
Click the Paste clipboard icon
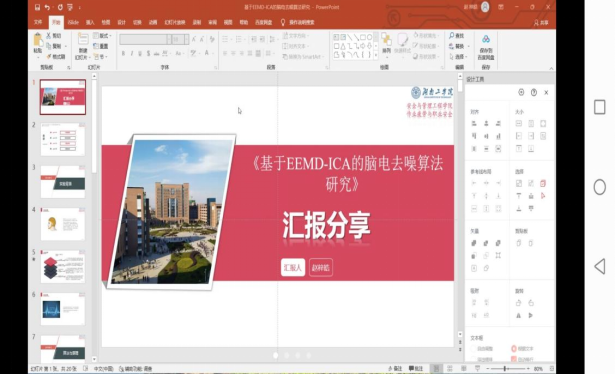pyautogui.click(x=38, y=40)
